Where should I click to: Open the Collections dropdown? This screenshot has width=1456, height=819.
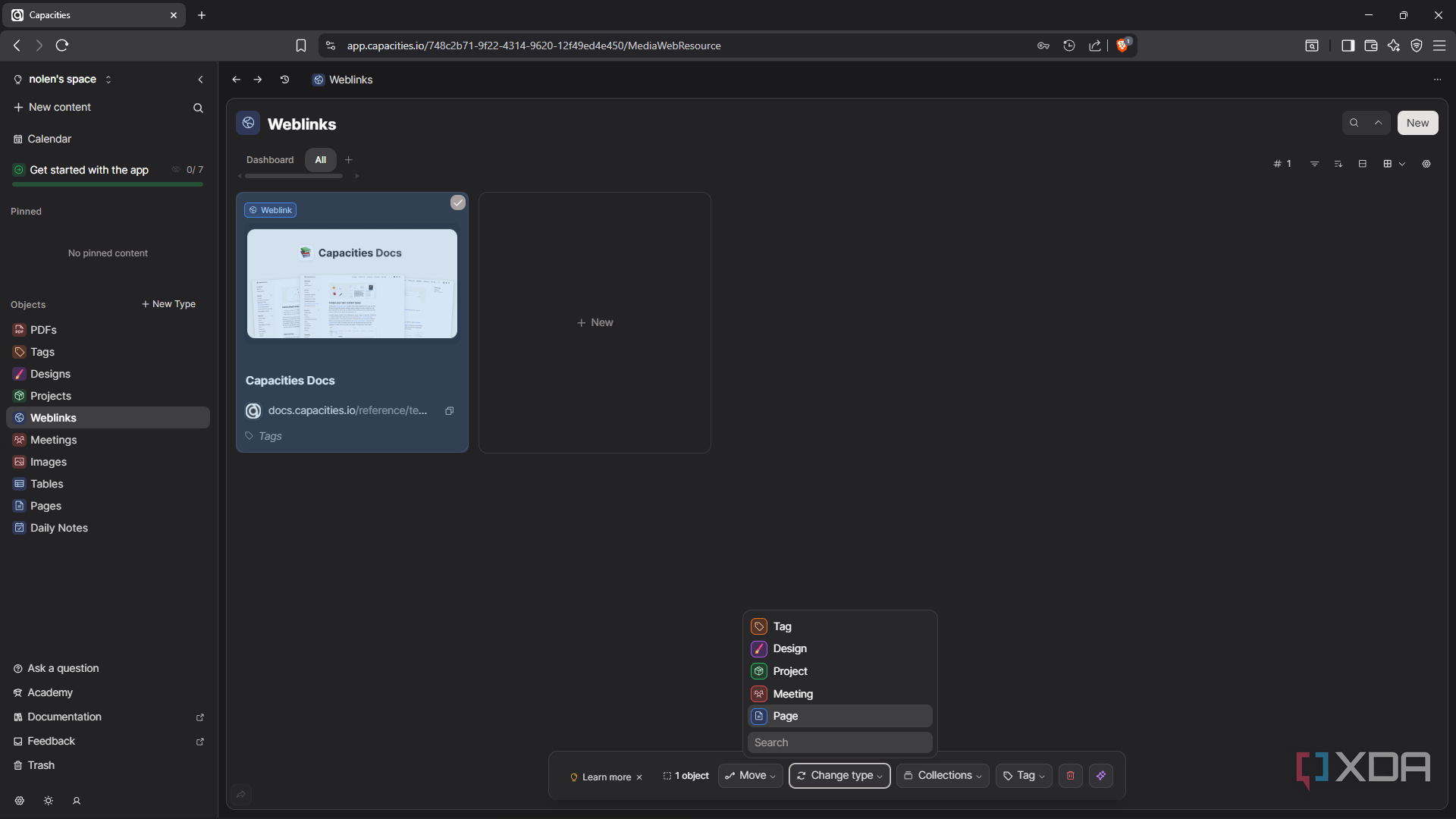[943, 775]
